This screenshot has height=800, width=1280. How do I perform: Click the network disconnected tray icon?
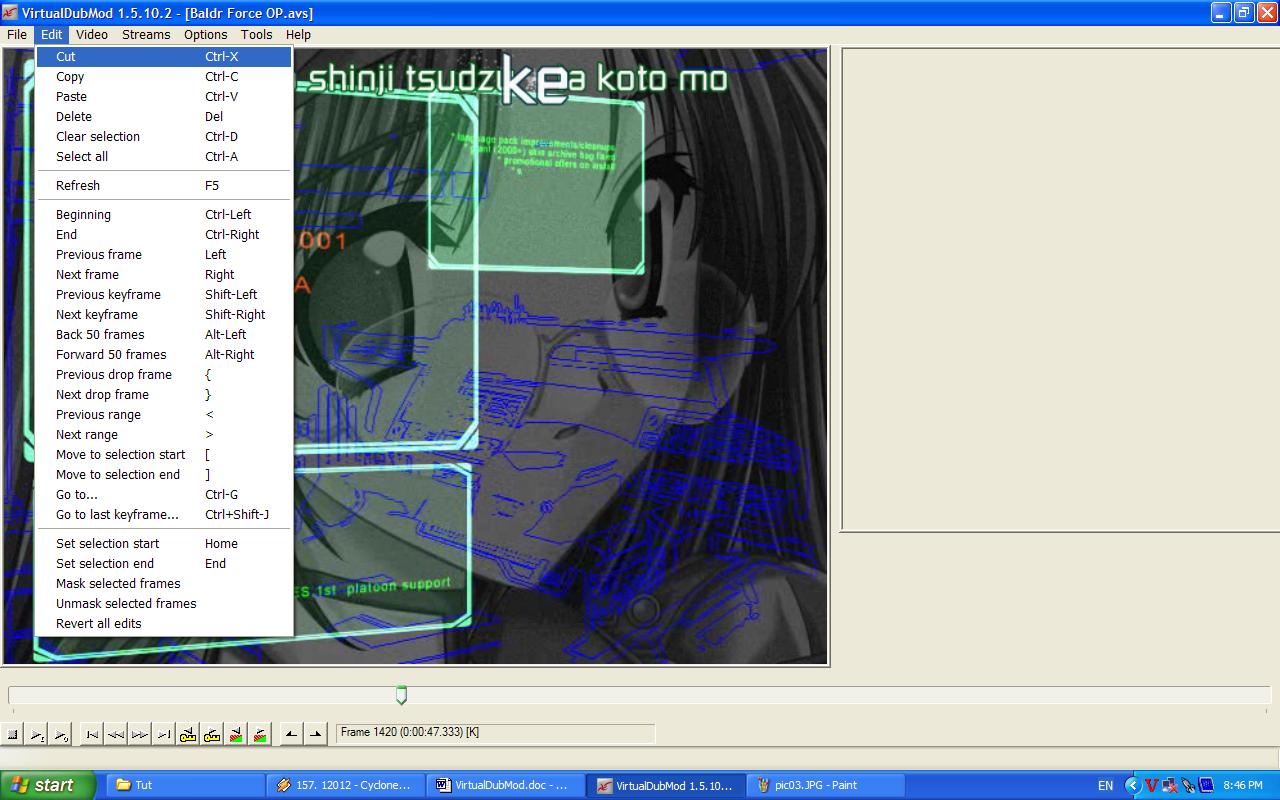coord(1169,785)
